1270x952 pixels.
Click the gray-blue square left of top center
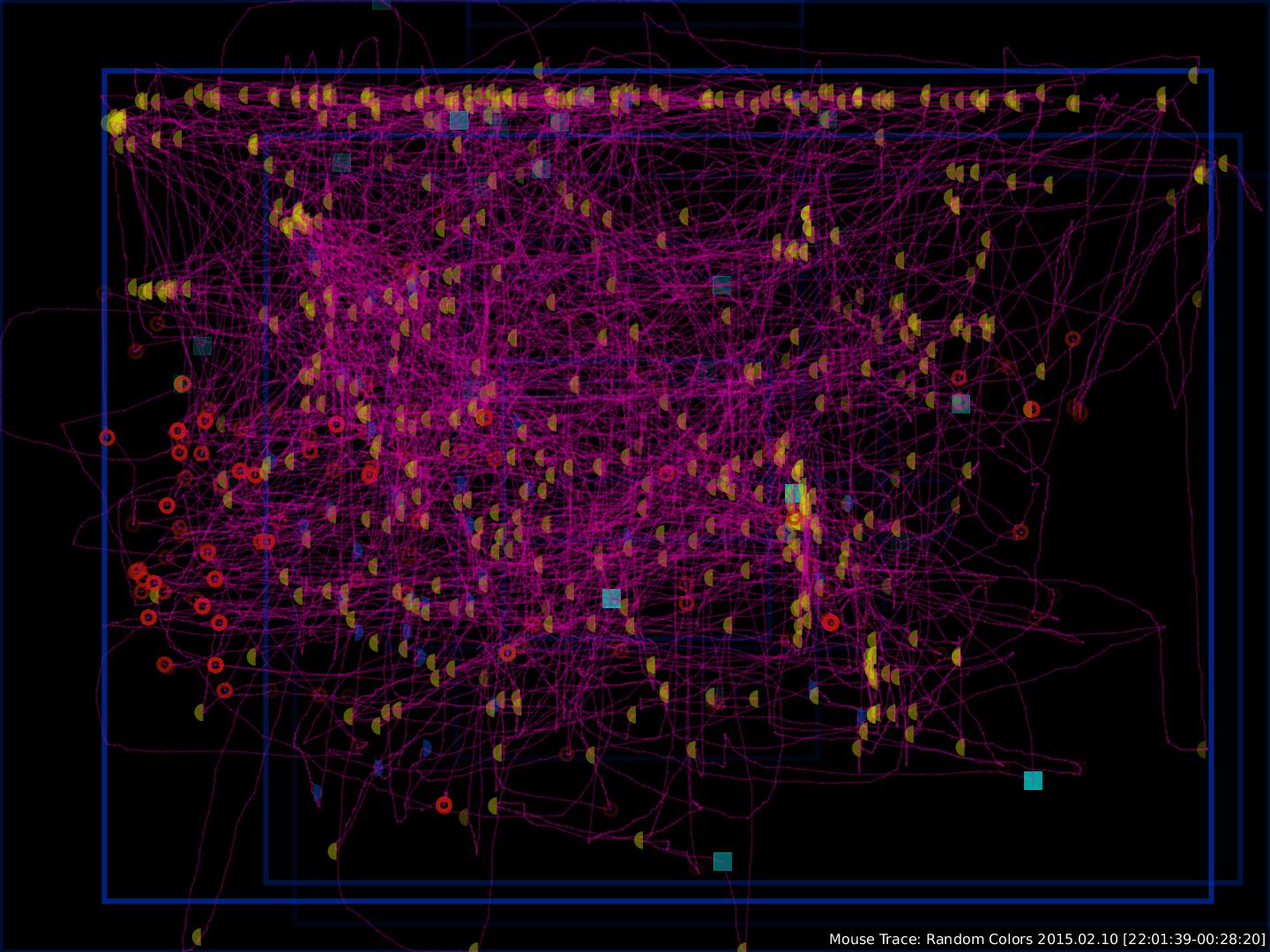coord(459,121)
